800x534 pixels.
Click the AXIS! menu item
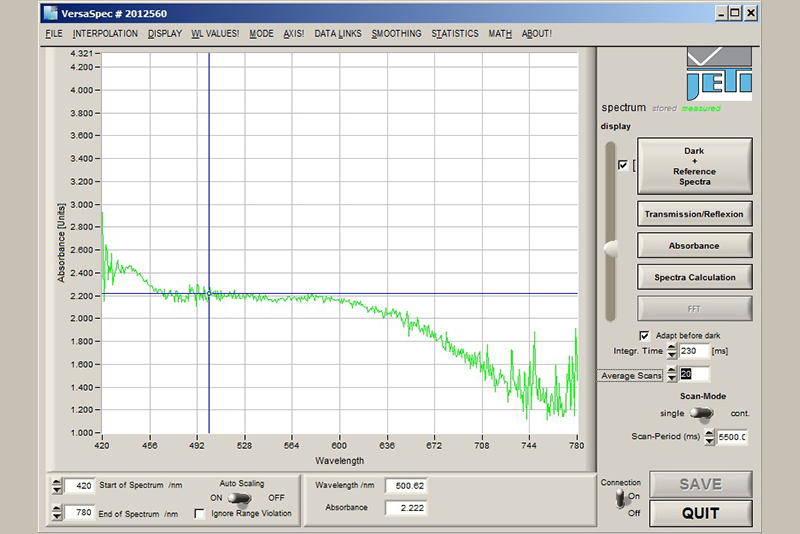(x=293, y=34)
